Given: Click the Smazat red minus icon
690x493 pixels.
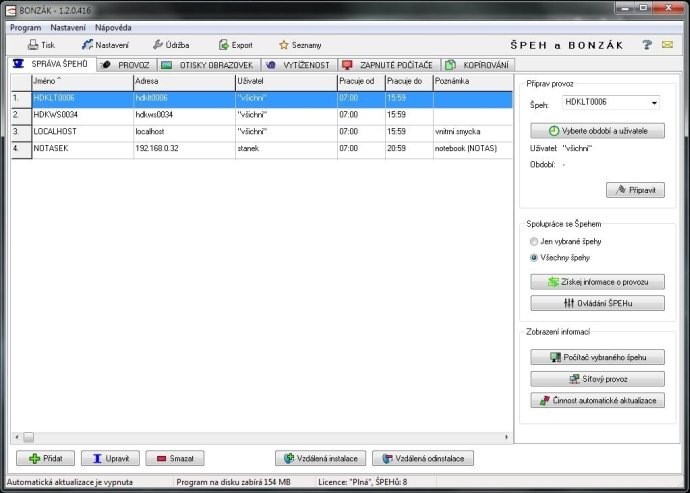Looking at the screenshot, I should click(161, 458).
